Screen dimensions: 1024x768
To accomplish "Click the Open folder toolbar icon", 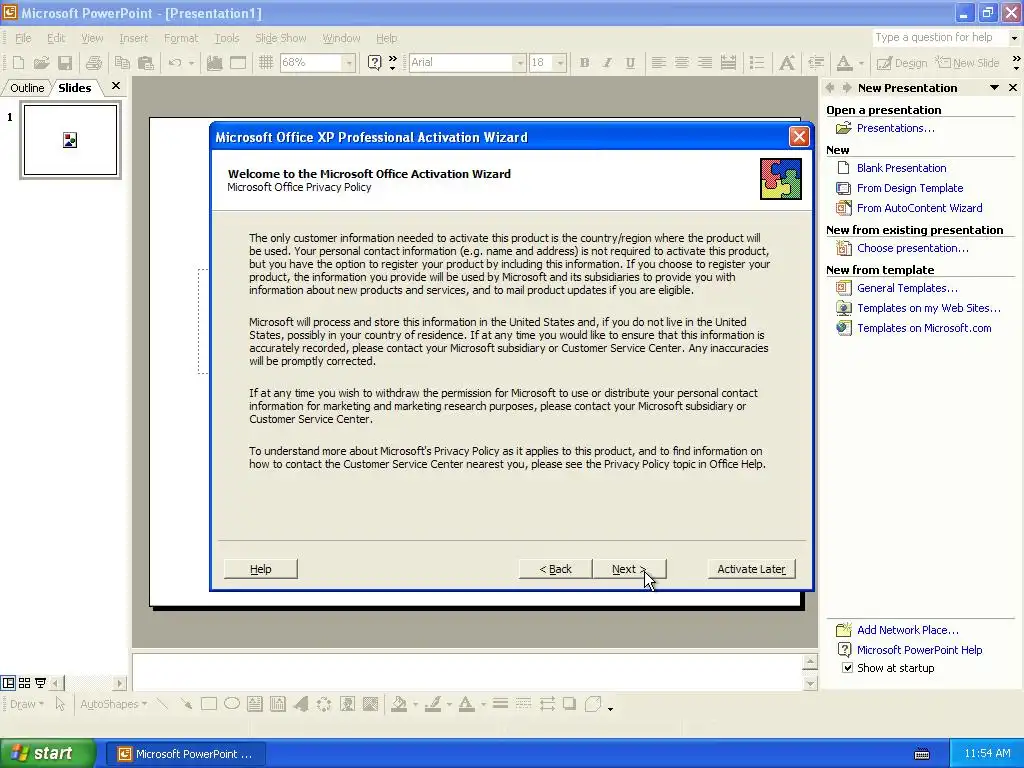I will tap(41, 63).
